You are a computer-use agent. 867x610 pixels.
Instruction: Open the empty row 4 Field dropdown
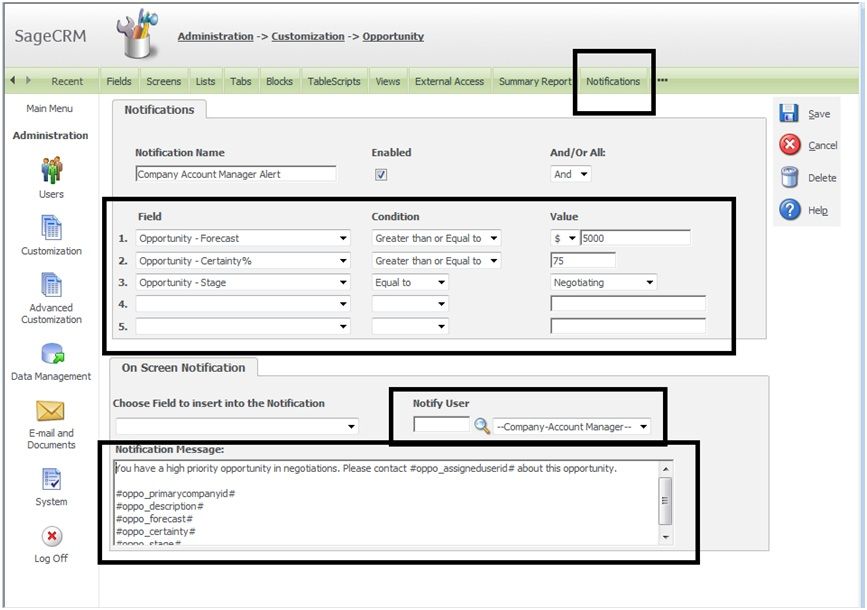(x=243, y=304)
